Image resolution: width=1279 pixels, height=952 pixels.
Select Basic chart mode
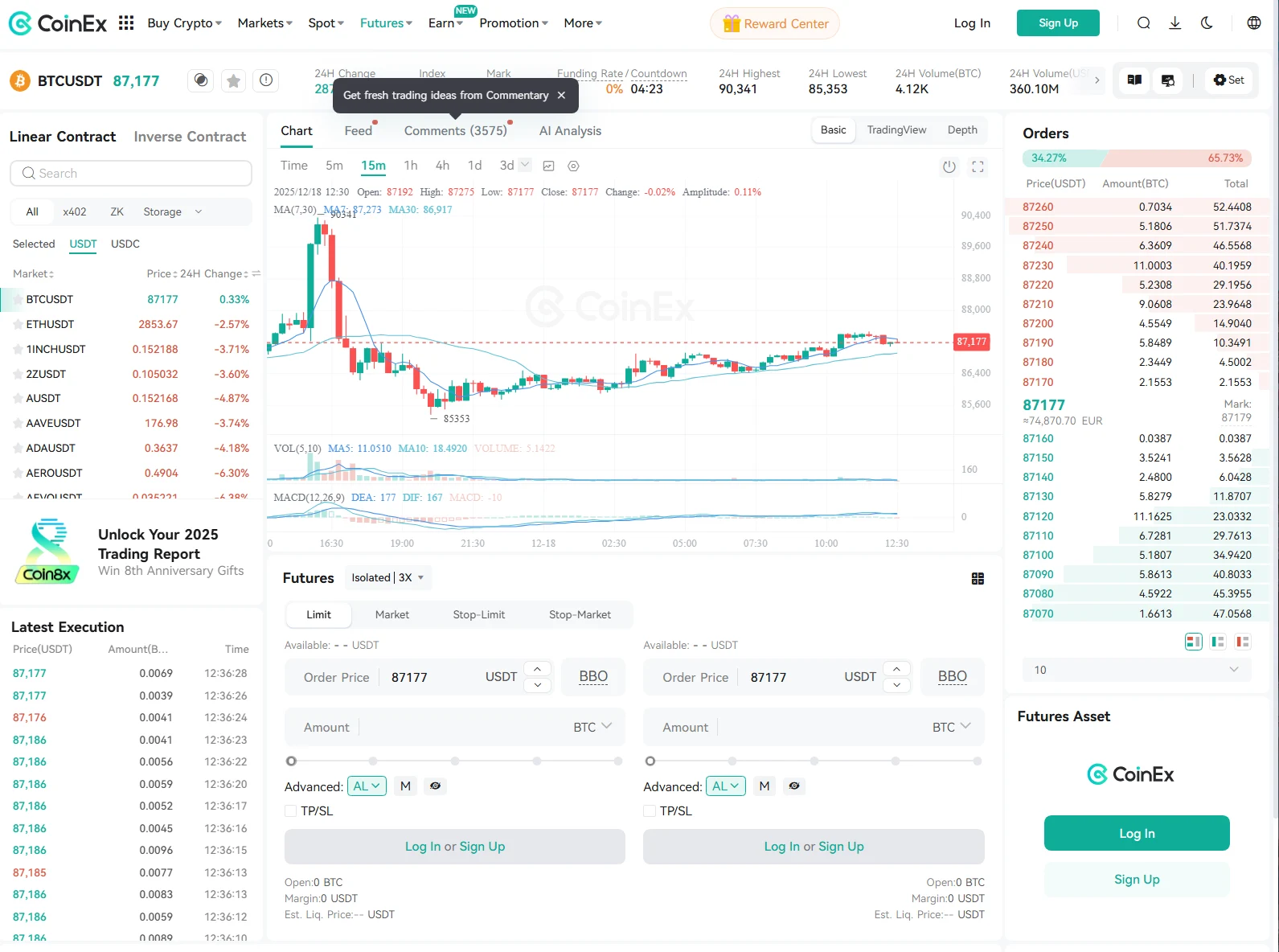tap(833, 130)
